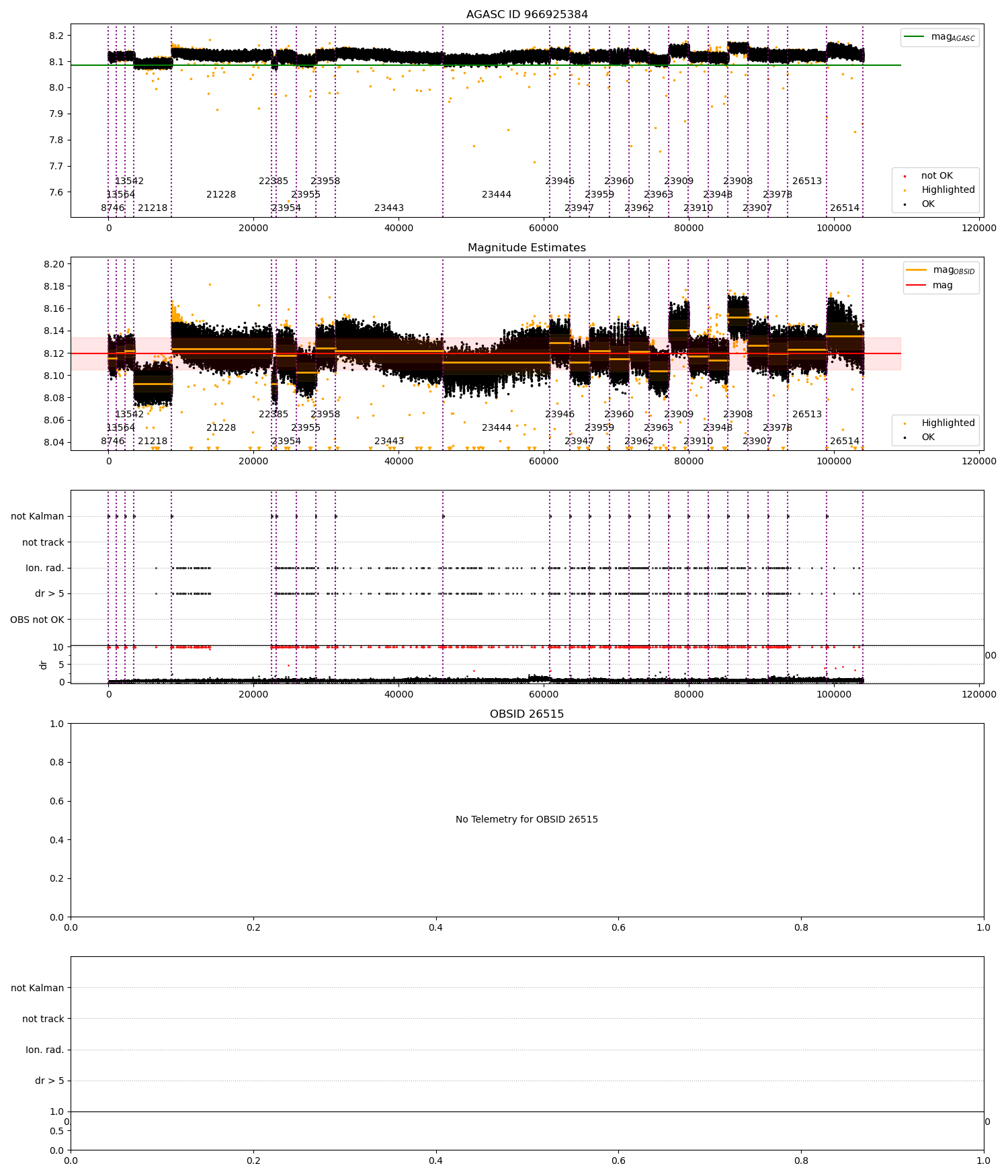This screenshot has height=1176, width=1008.
Task: Click the '7.6' y-axis tick label
Action: 58,192
